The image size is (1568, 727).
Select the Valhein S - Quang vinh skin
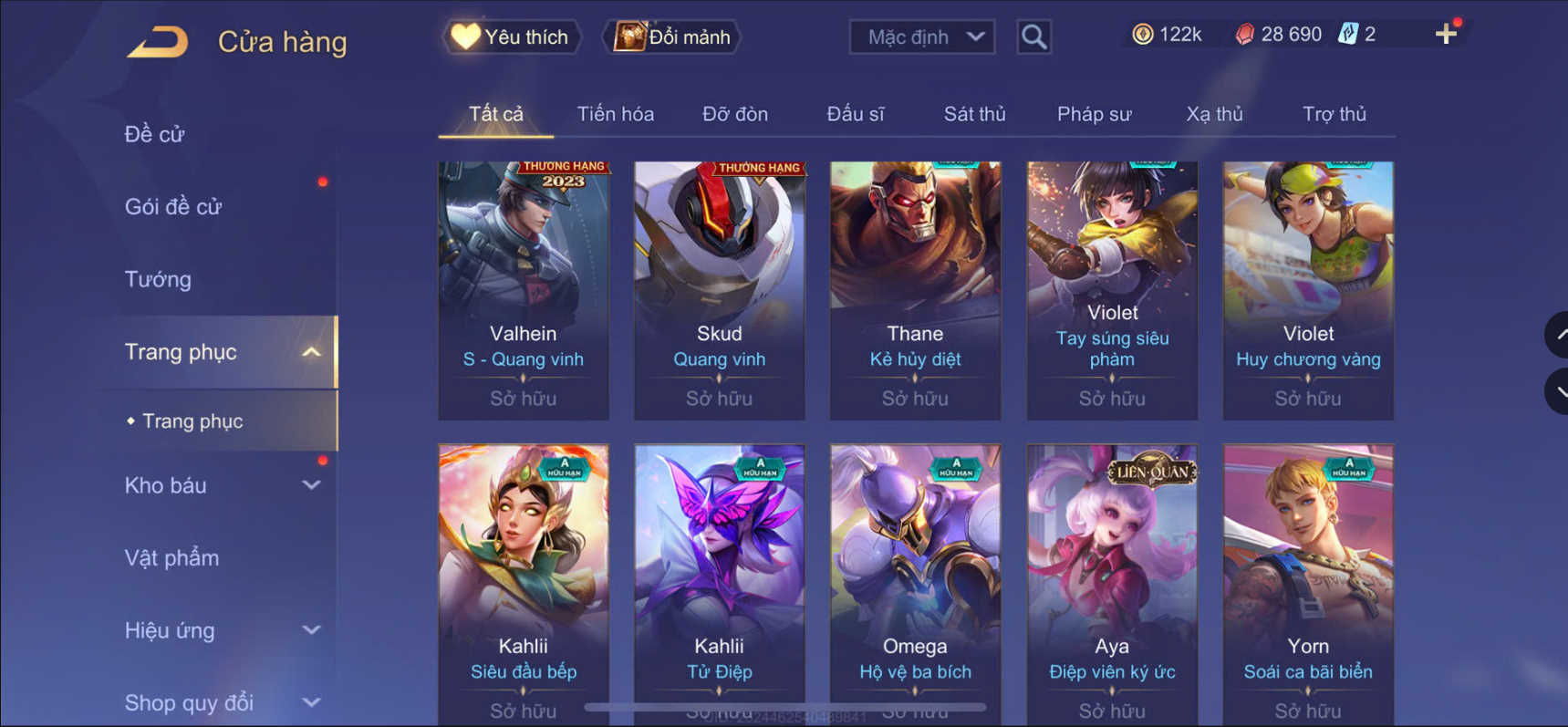(x=524, y=291)
